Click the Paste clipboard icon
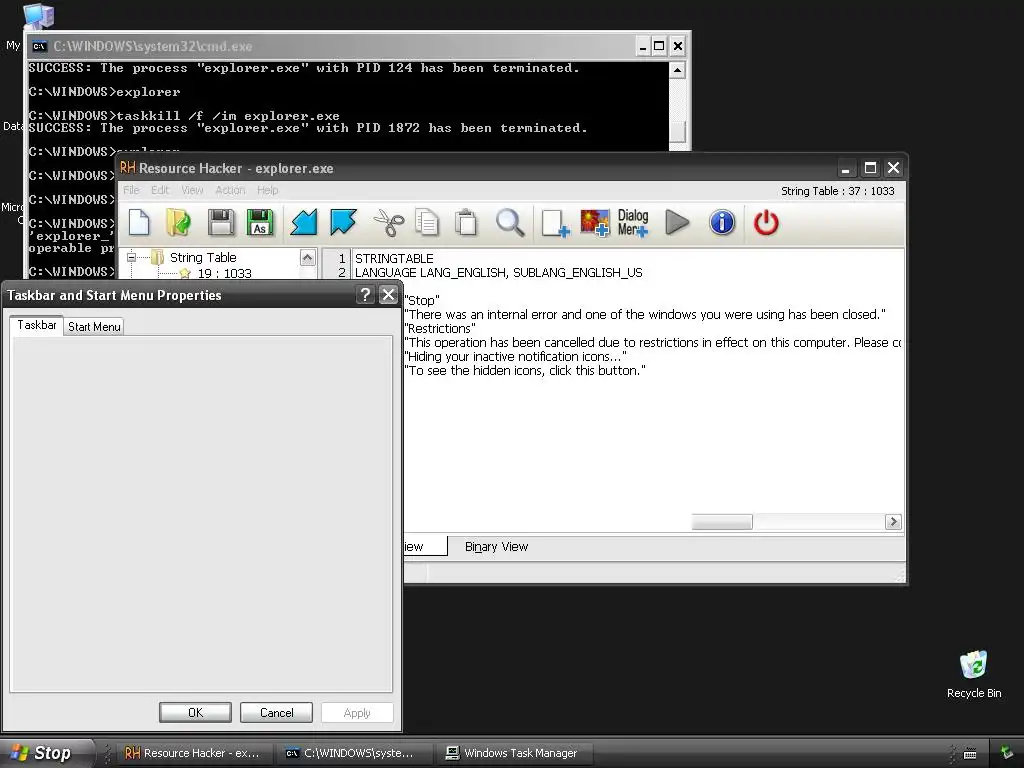The width and height of the screenshot is (1024, 768). tap(466, 223)
